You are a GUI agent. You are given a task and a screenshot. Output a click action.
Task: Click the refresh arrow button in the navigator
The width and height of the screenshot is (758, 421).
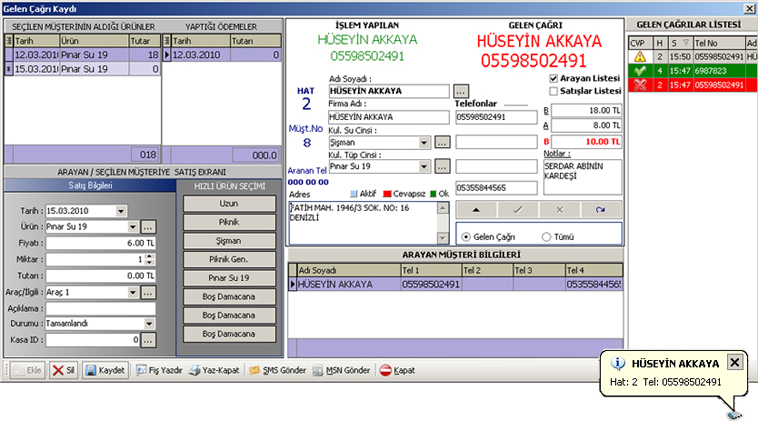click(600, 209)
